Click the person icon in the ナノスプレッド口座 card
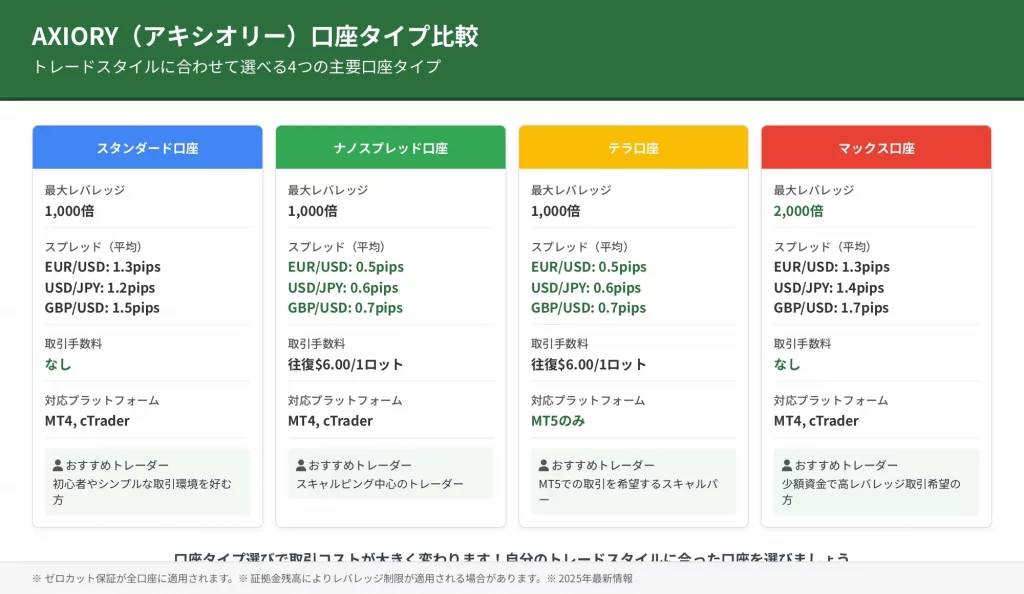Image resolution: width=1024 pixels, height=594 pixels. (x=301, y=466)
